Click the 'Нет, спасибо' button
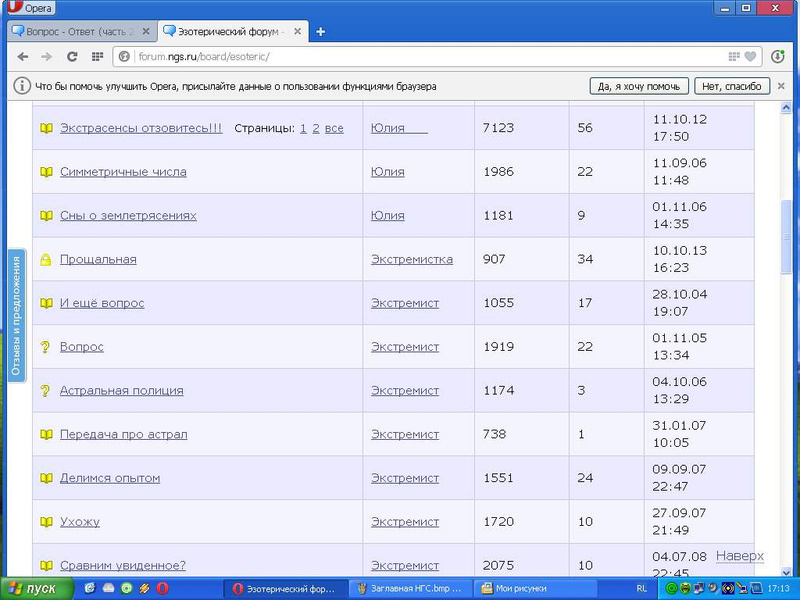The image size is (800, 600). [x=733, y=86]
